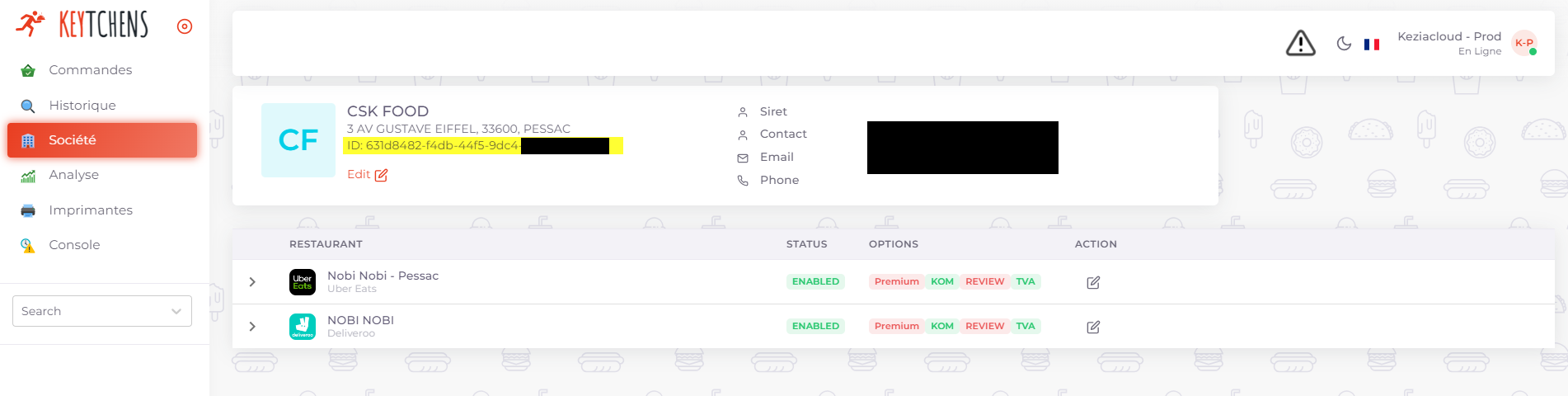Edit the Deliveroo restaurant entry
Viewport: 1568px width, 396px height.
pos(1093,327)
